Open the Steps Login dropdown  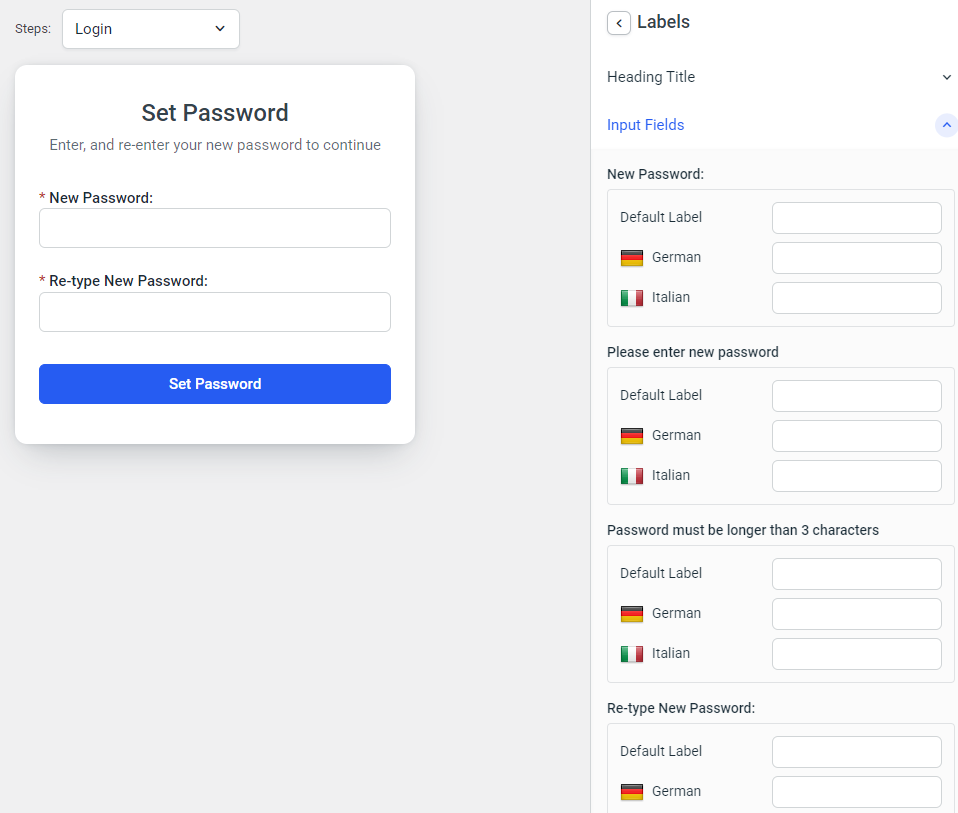coord(150,29)
